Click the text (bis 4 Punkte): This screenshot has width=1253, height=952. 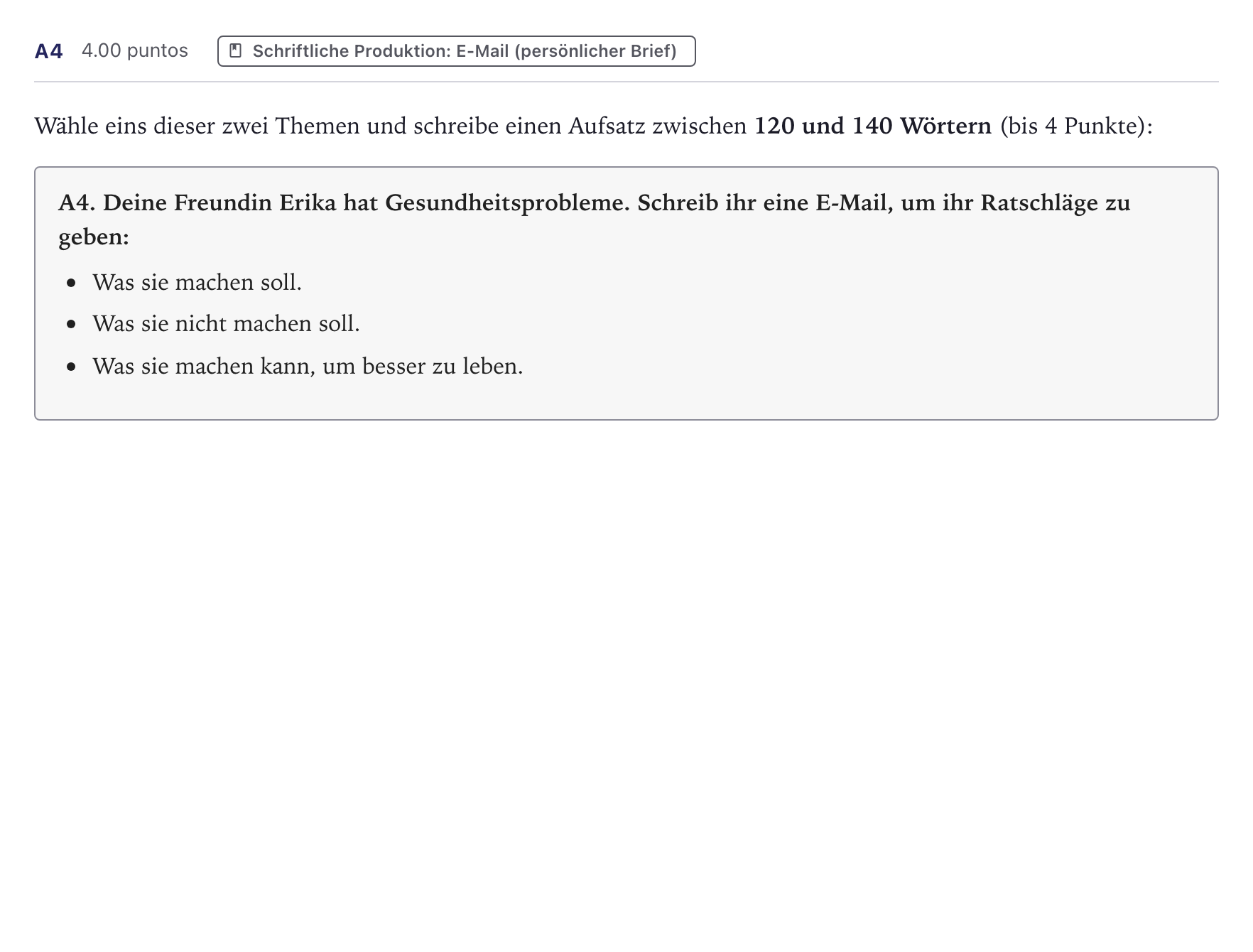[x=1077, y=126]
